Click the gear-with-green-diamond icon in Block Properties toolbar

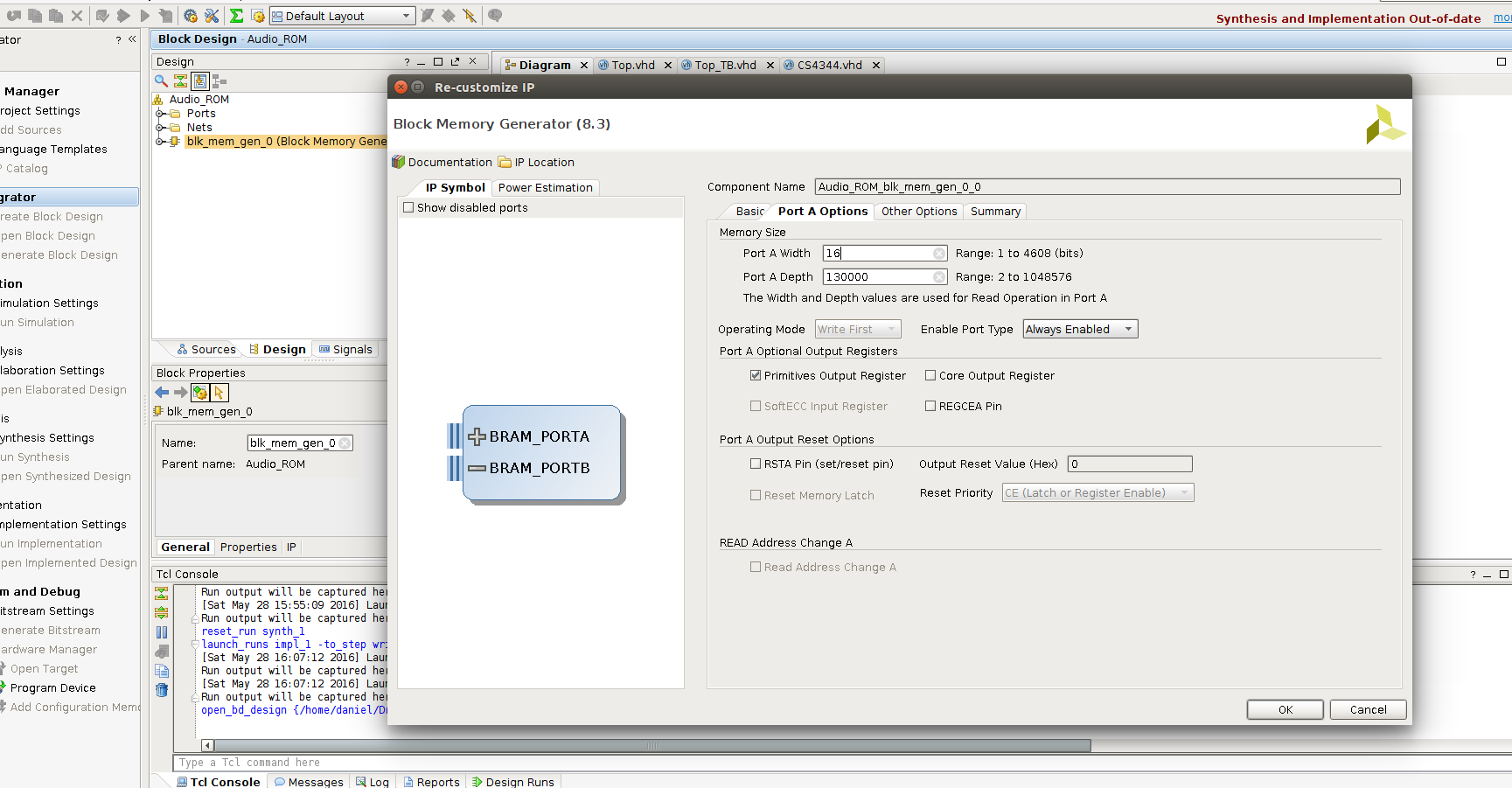point(200,393)
